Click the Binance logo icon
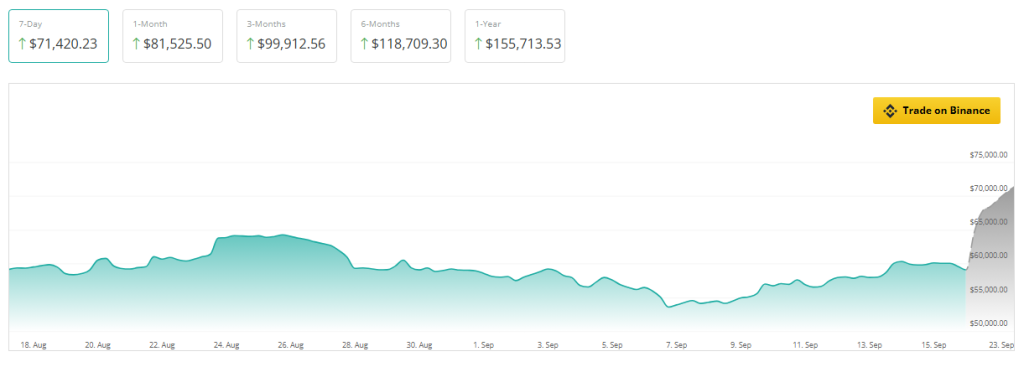Image resolution: width=1024 pixels, height=367 pixels. click(x=889, y=110)
